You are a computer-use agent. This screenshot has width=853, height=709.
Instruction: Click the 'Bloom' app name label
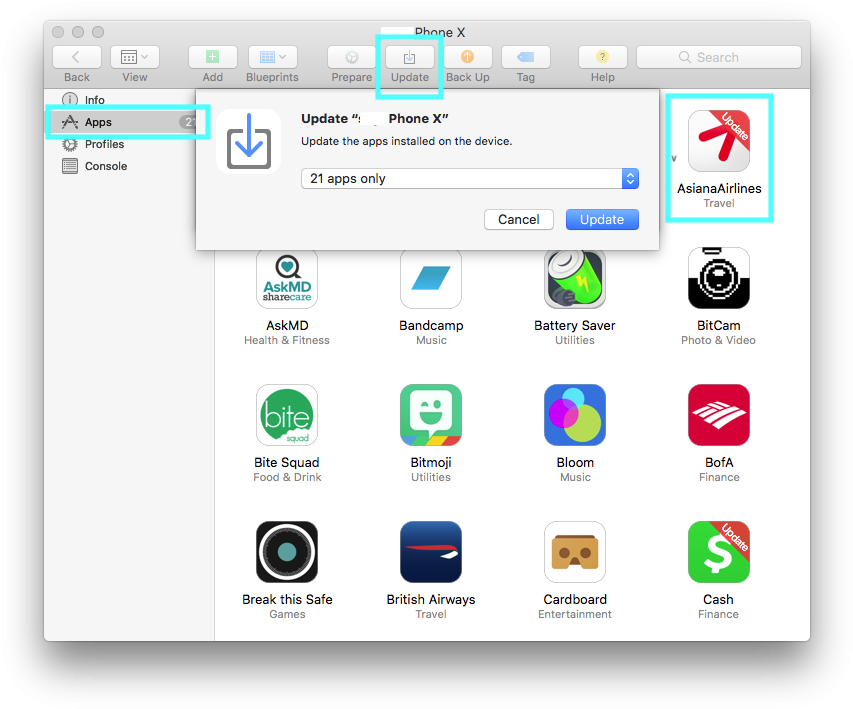coord(575,463)
